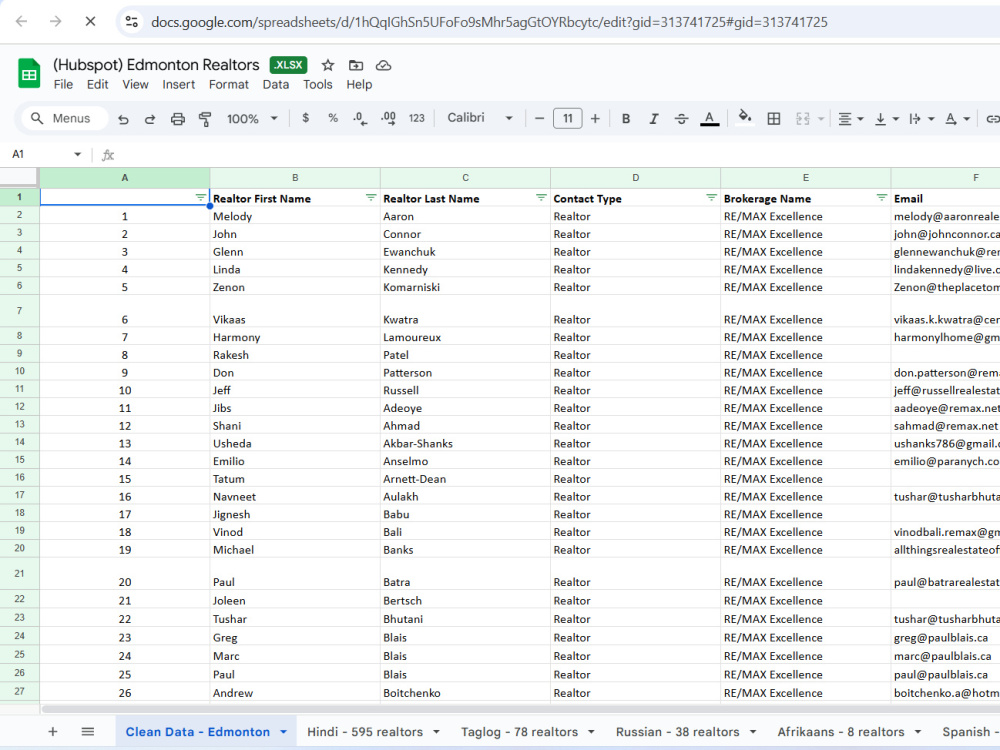
Task: Click the redo arrow in toolbar
Action: coord(150,119)
